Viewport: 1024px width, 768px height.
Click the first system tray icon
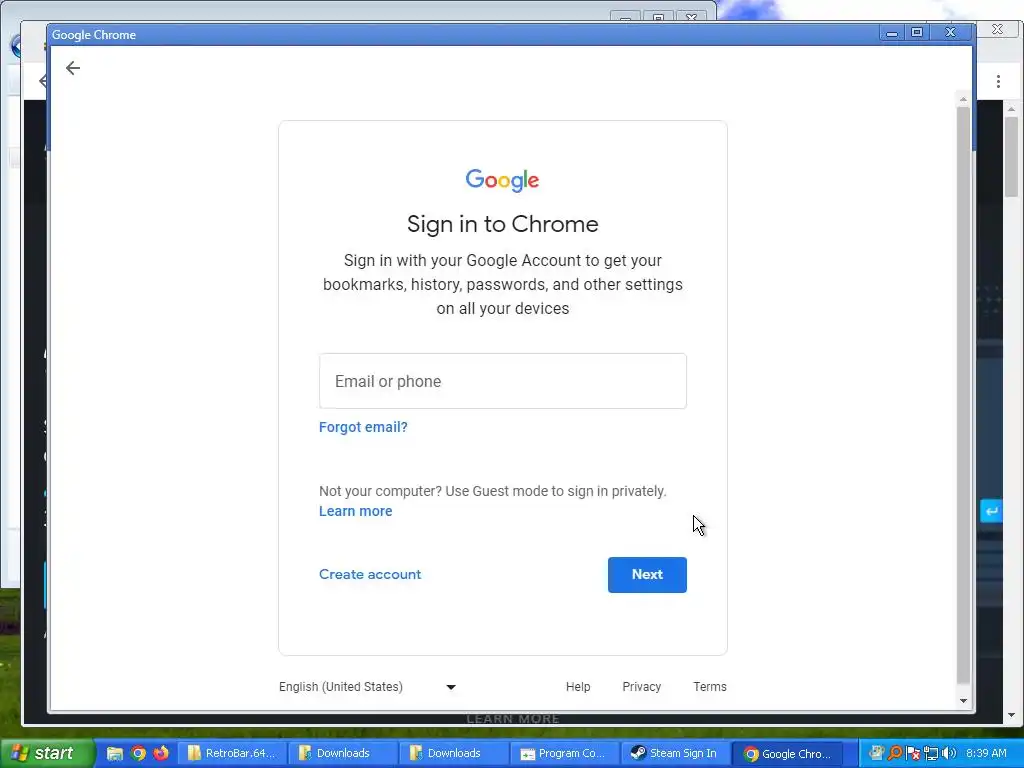pos(876,753)
